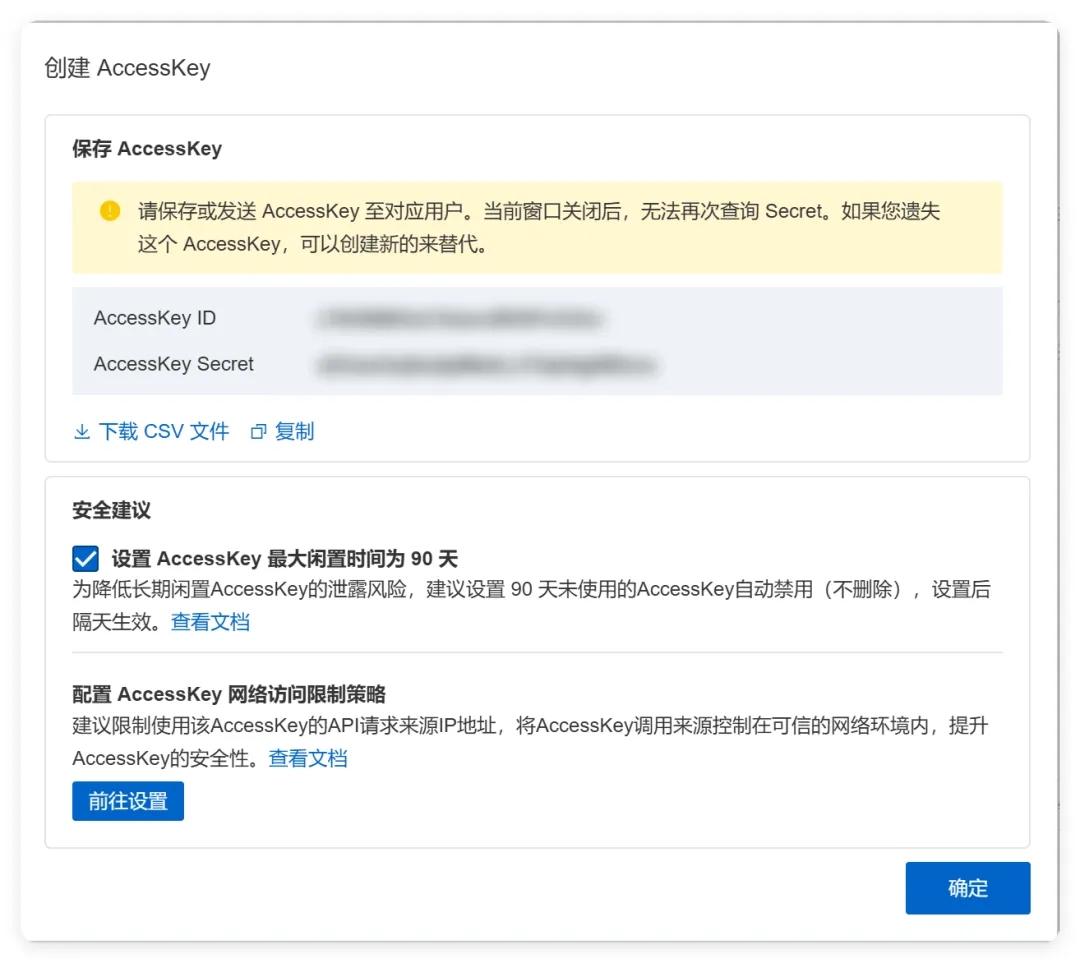This screenshot has height=963, width=1080.
Task: Click the 配置 AccessKey 网络访问限制策略 heading
Action: coord(229,694)
